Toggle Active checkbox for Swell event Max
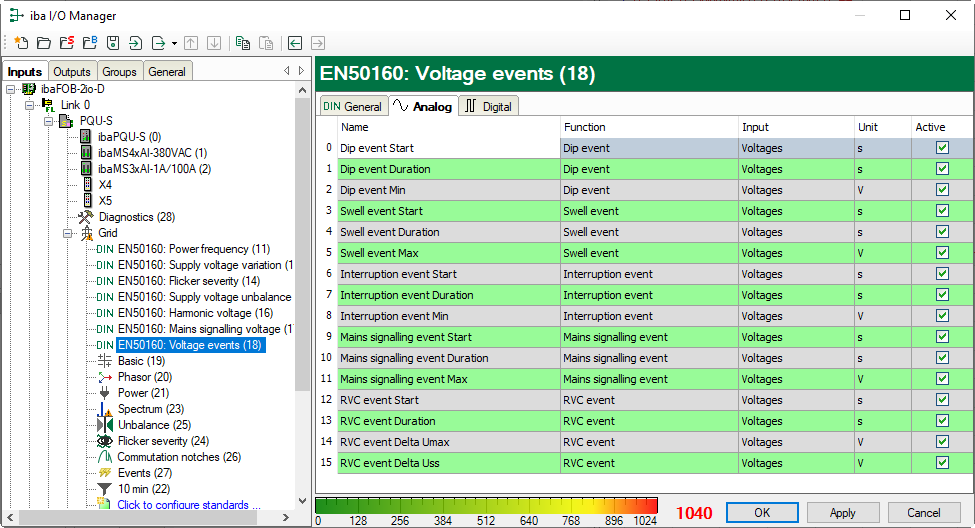The image size is (975, 528). (x=941, y=253)
